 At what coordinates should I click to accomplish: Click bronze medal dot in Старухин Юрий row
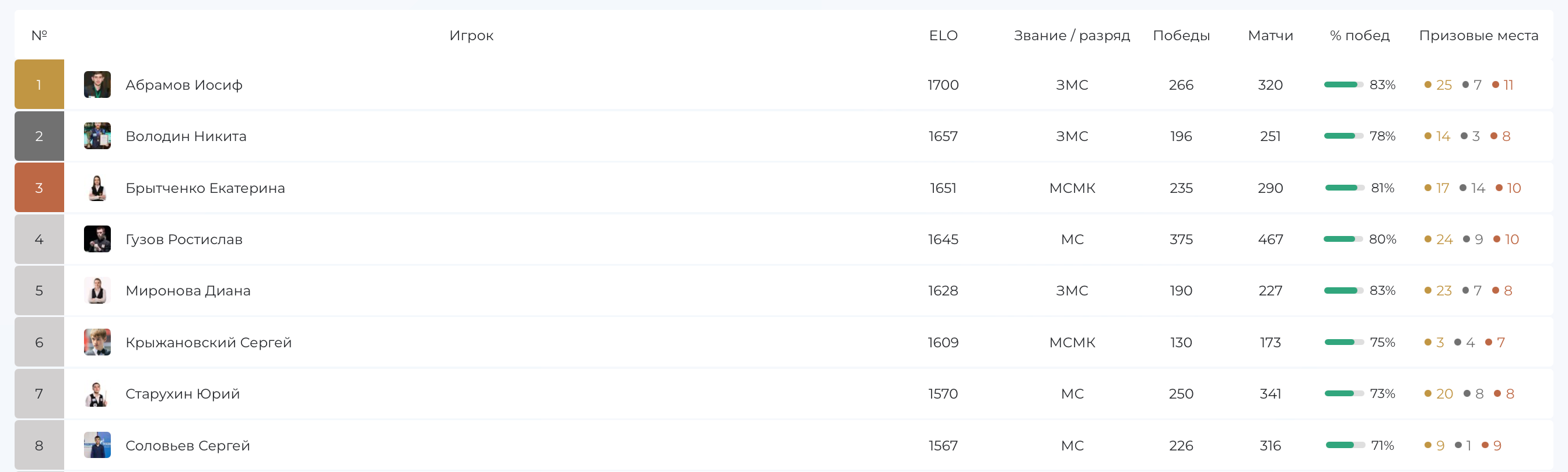click(1497, 393)
